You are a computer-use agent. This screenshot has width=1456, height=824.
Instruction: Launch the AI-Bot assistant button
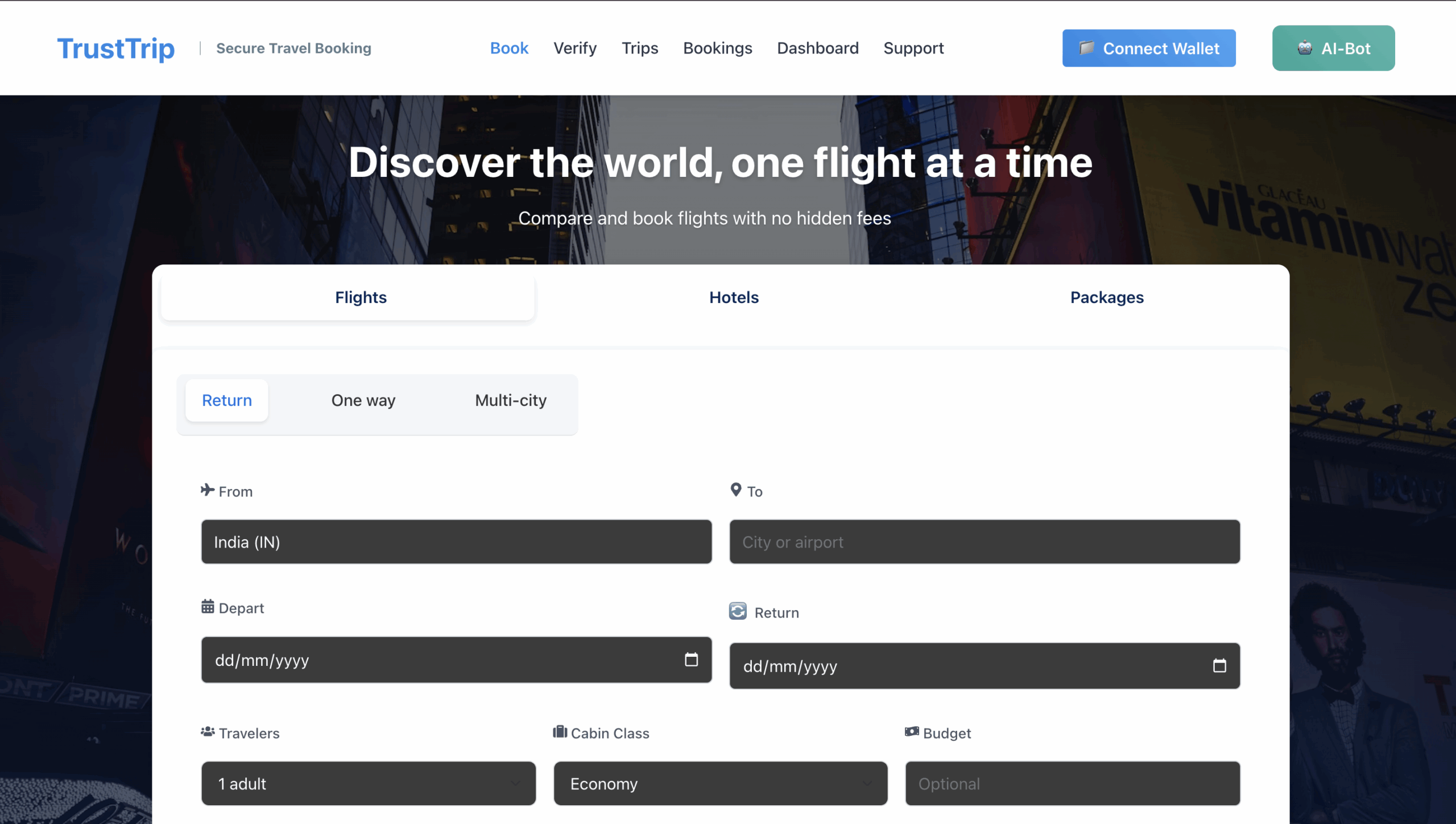point(1333,48)
